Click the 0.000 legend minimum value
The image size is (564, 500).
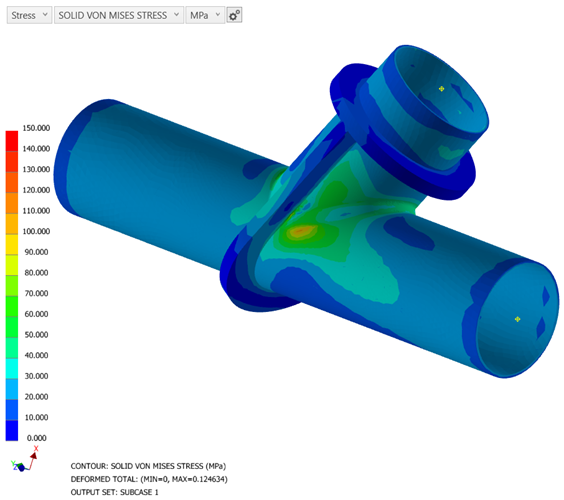pyautogui.click(x=36, y=438)
